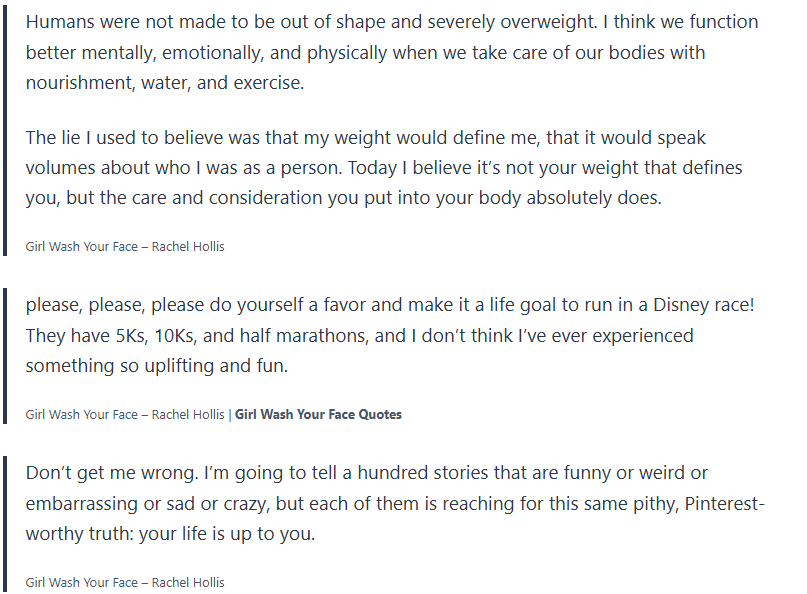Image resolution: width=807 pixels, height=594 pixels.
Task: Click the citation below the weight quote
Action: (125, 246)
